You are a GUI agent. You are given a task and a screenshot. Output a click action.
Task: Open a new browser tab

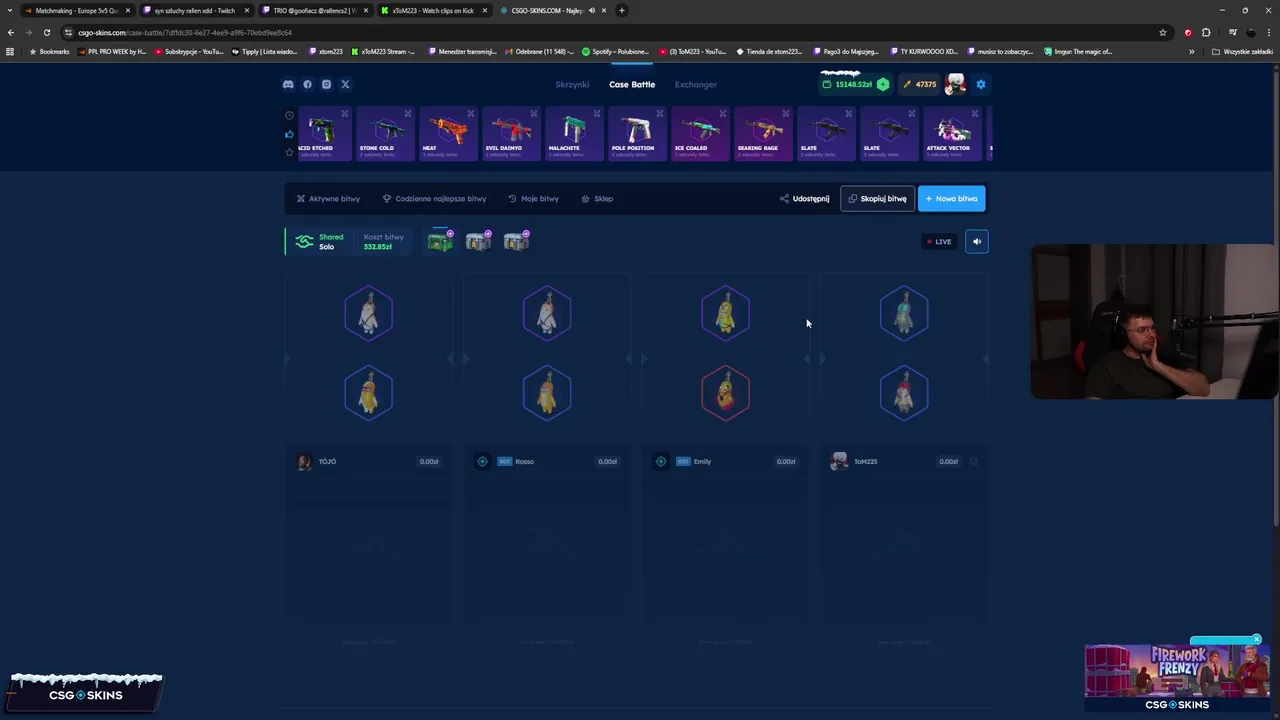pyautogui.click(x=622, y=10)
